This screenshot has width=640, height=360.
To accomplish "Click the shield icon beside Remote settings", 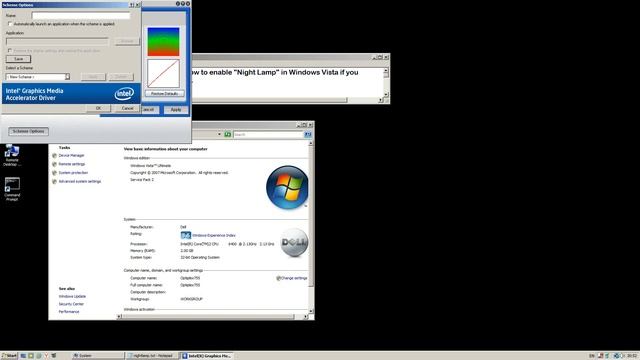I will 54,164.
